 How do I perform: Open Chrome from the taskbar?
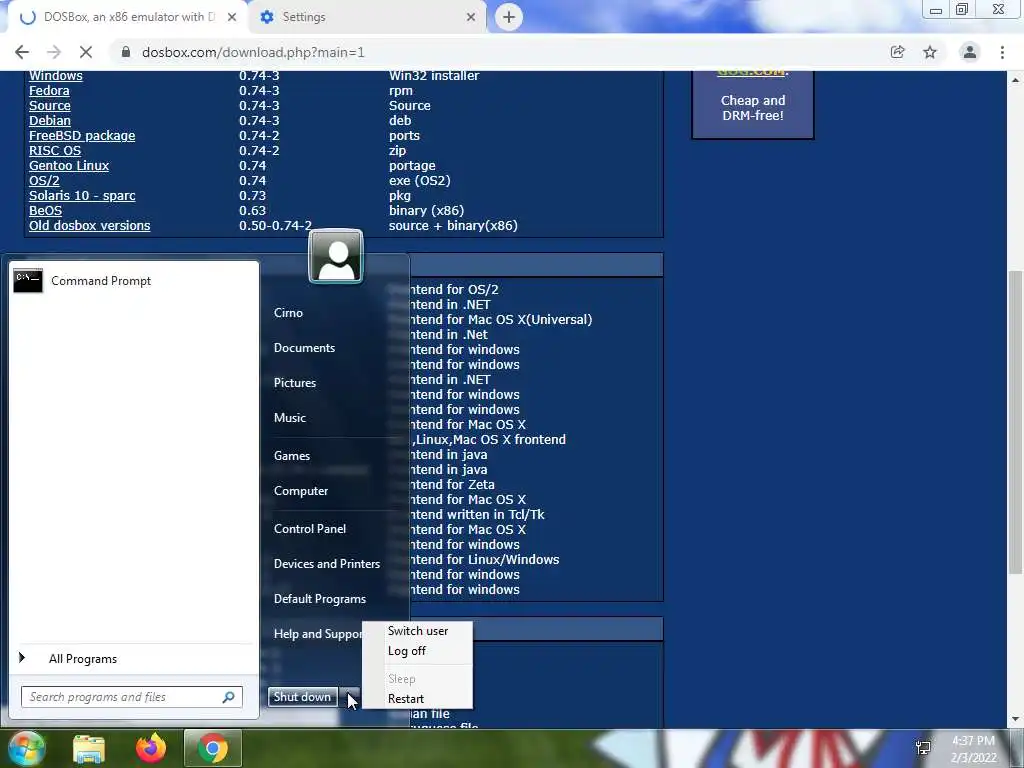(212, 748)
